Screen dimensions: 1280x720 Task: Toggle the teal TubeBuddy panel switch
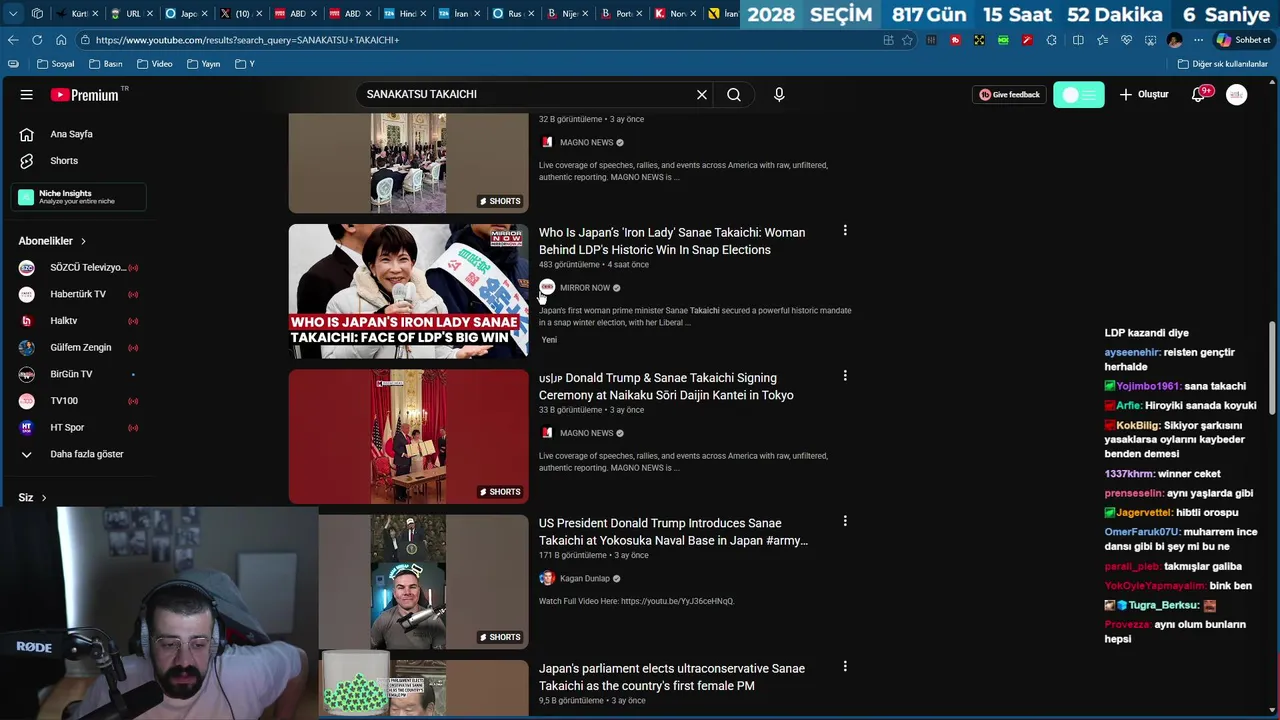click(x=1078, y=94)
